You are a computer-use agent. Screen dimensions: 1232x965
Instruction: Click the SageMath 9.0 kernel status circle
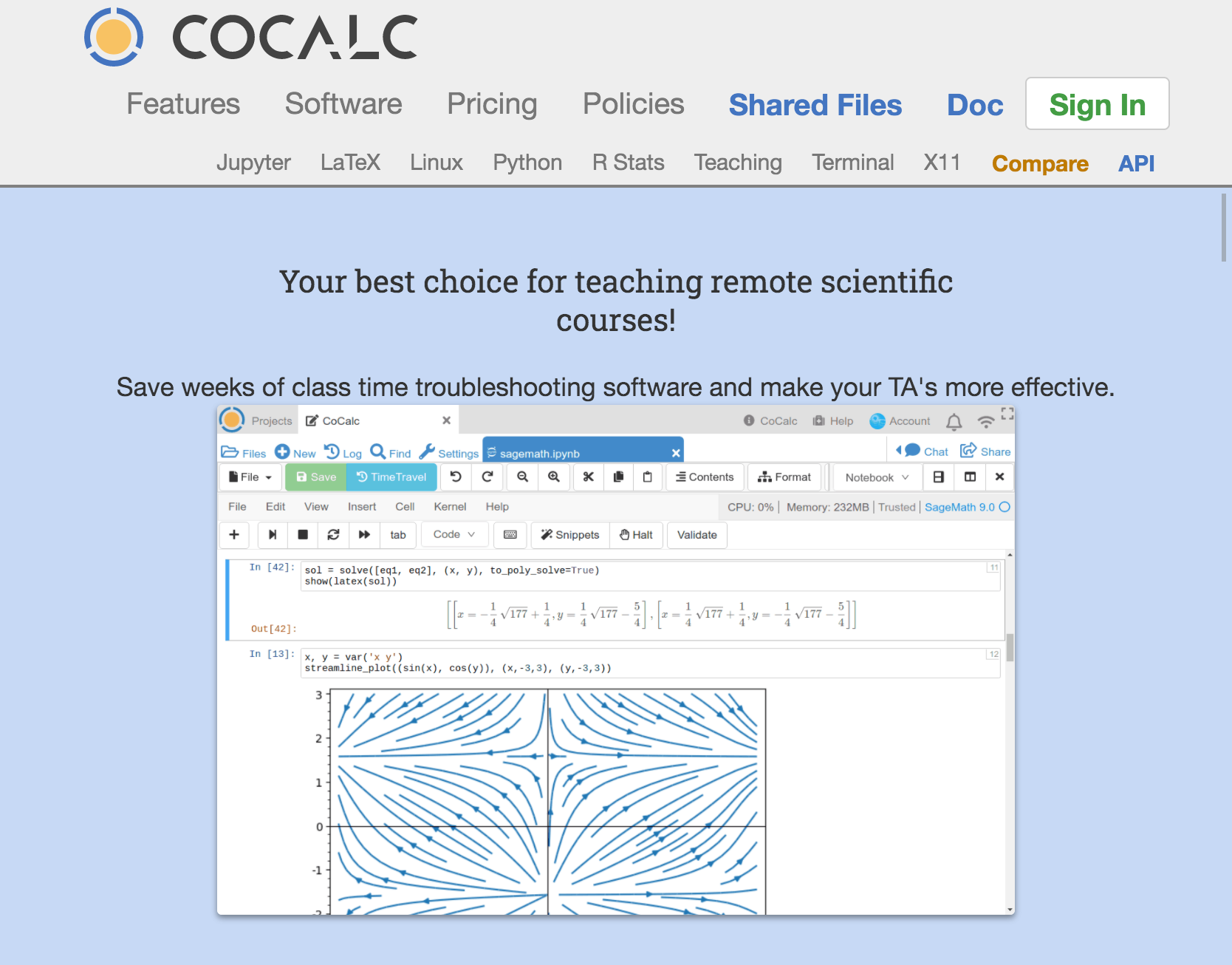(1005, 507)
